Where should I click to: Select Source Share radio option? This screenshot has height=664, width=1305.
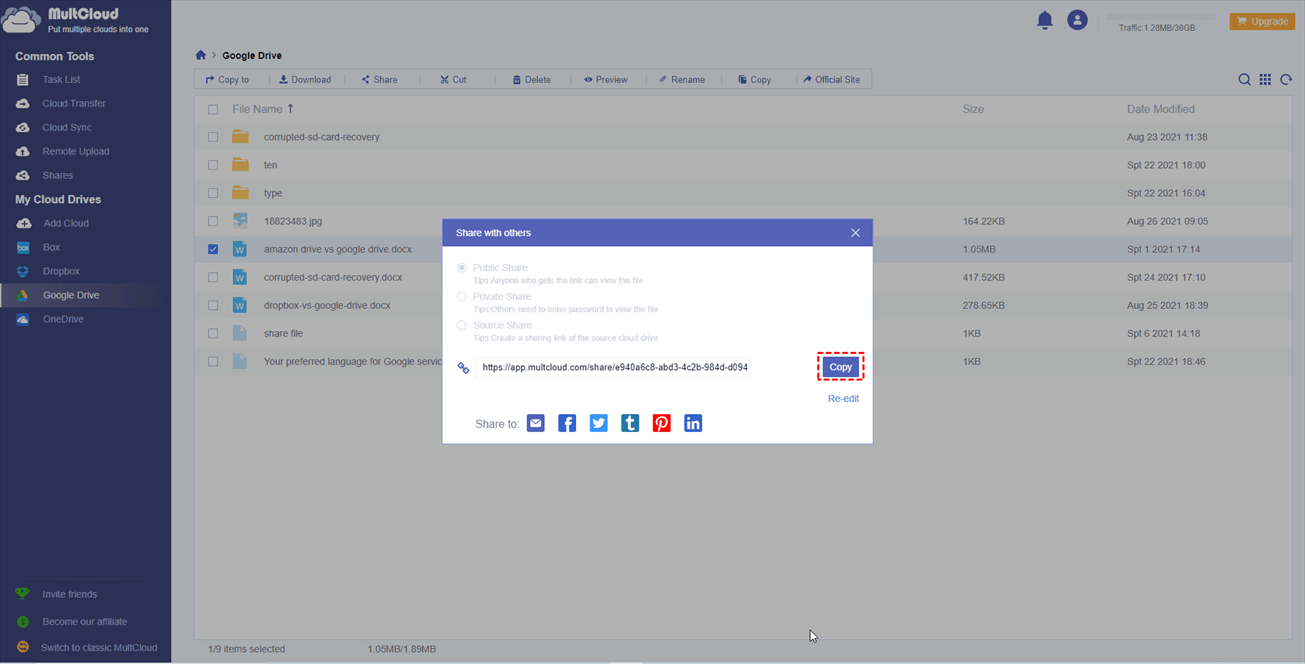461,325
